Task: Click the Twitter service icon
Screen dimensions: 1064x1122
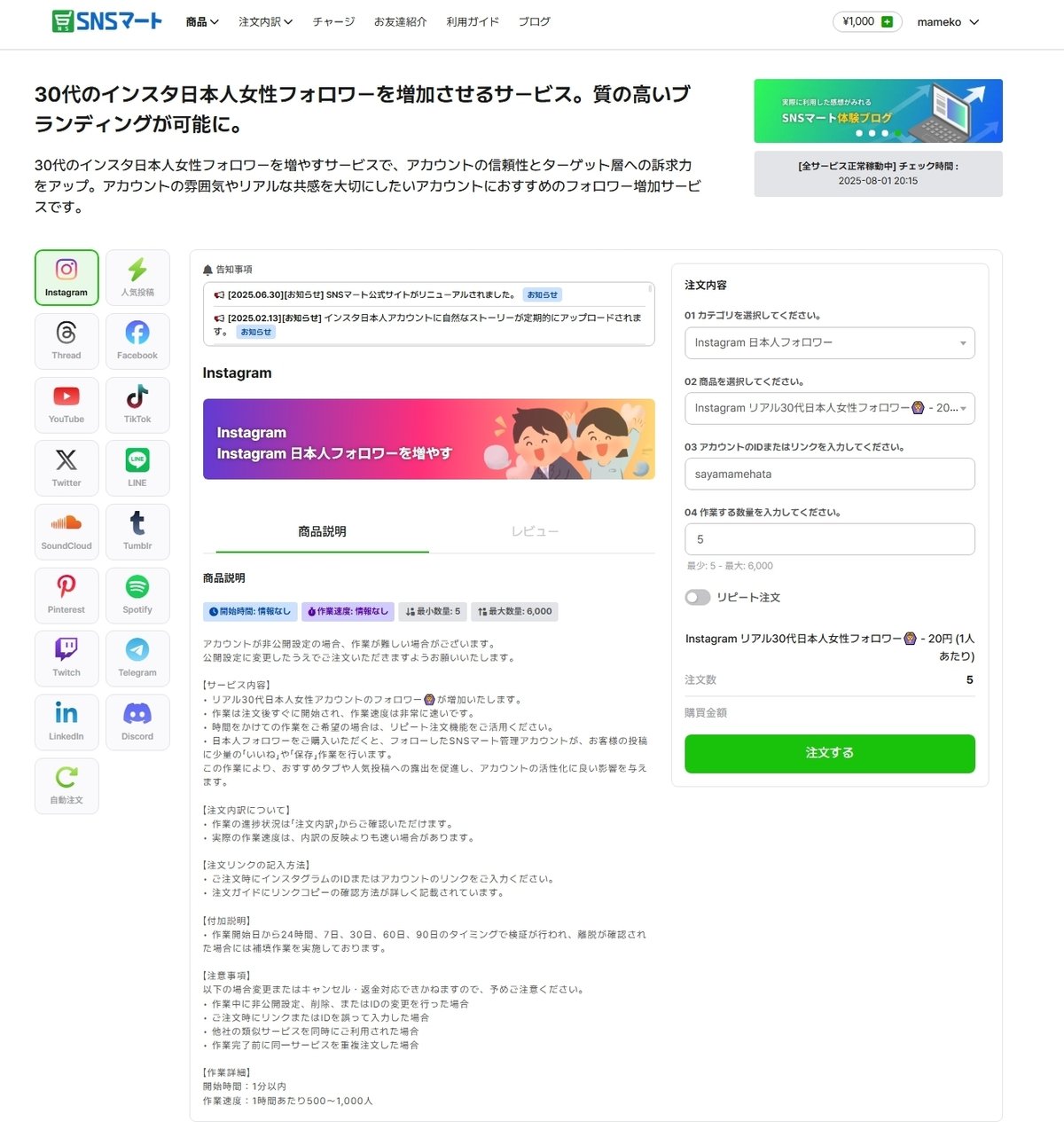Action: (66, 467)
